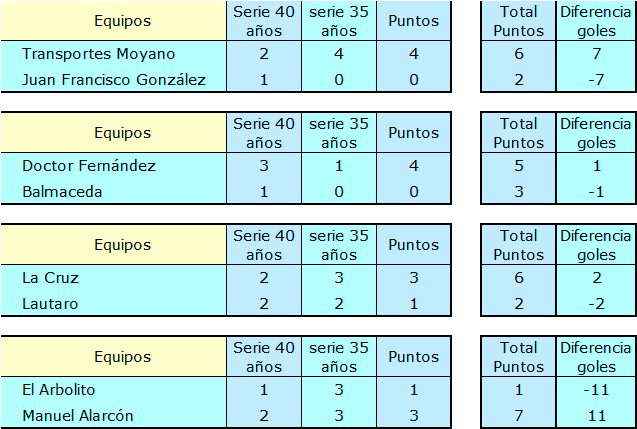The width and height of the screenshot is (637, 429).
Task: Select the Lautaro team cell
Action: click(x=49, y=304)
